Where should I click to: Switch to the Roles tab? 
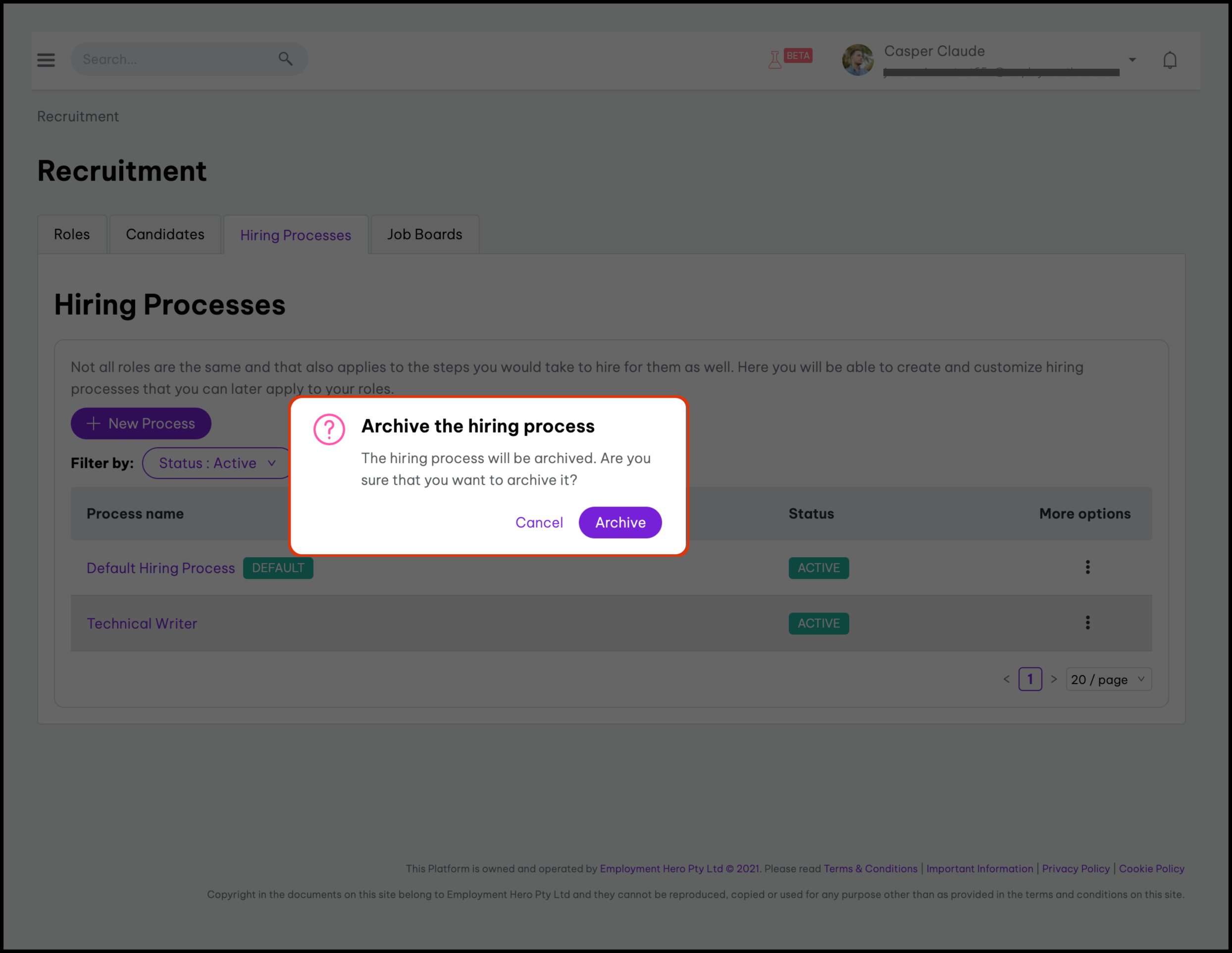coord(72,234)
